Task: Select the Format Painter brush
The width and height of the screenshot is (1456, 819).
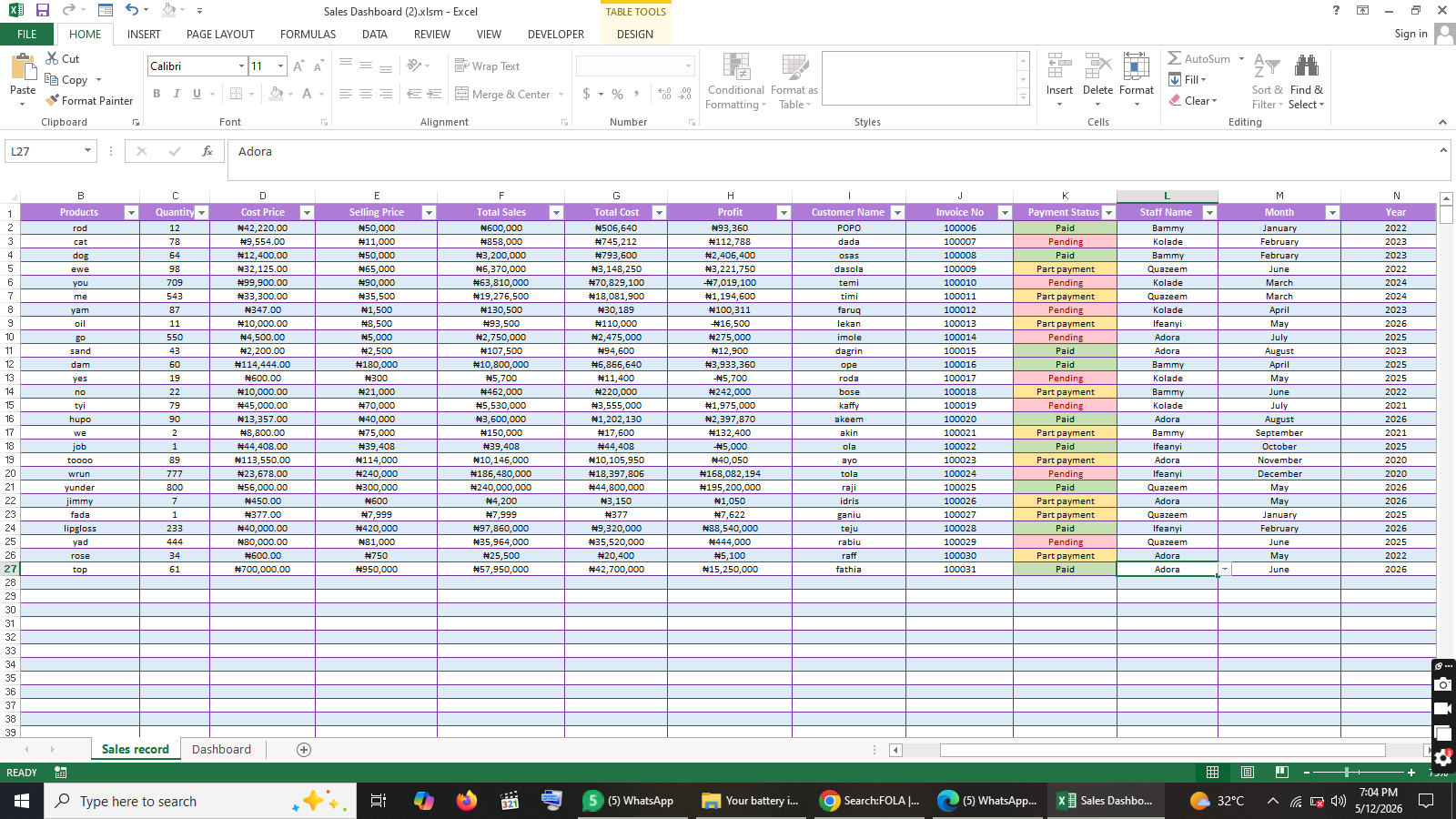Action: (x=89, y=100)
